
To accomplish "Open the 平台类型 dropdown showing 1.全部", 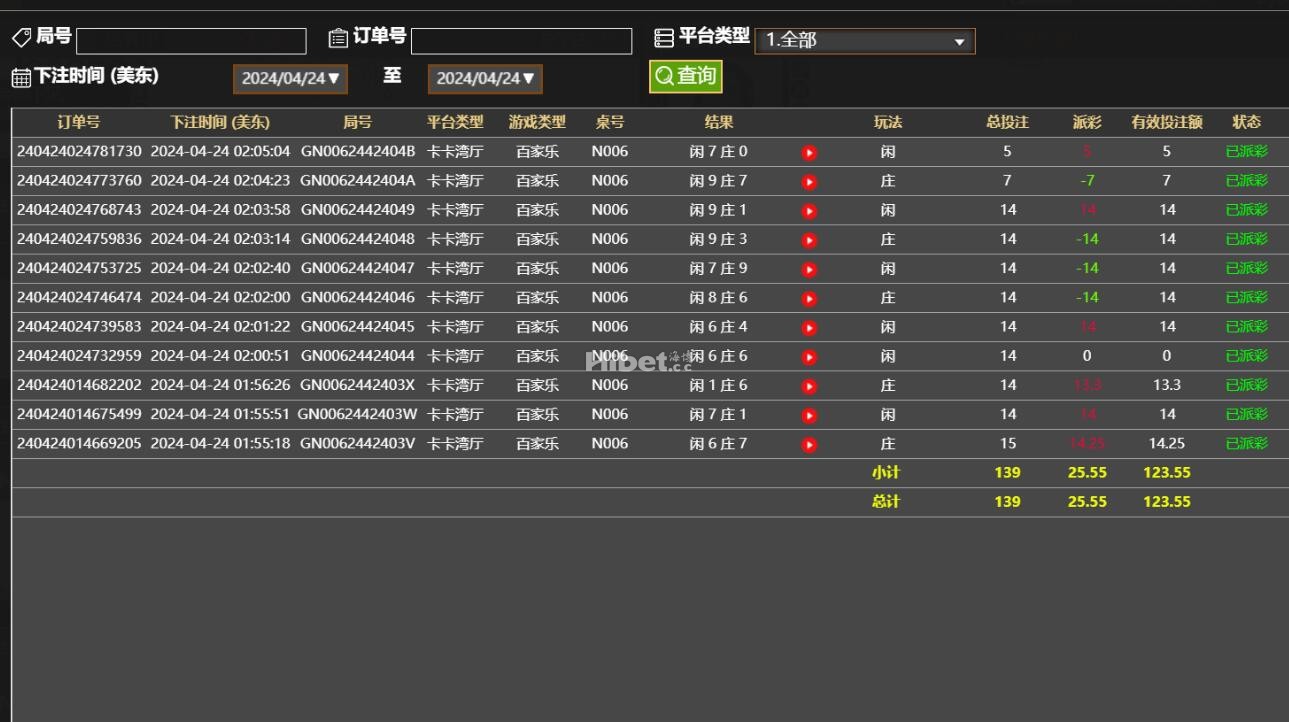I will (865, 41).
